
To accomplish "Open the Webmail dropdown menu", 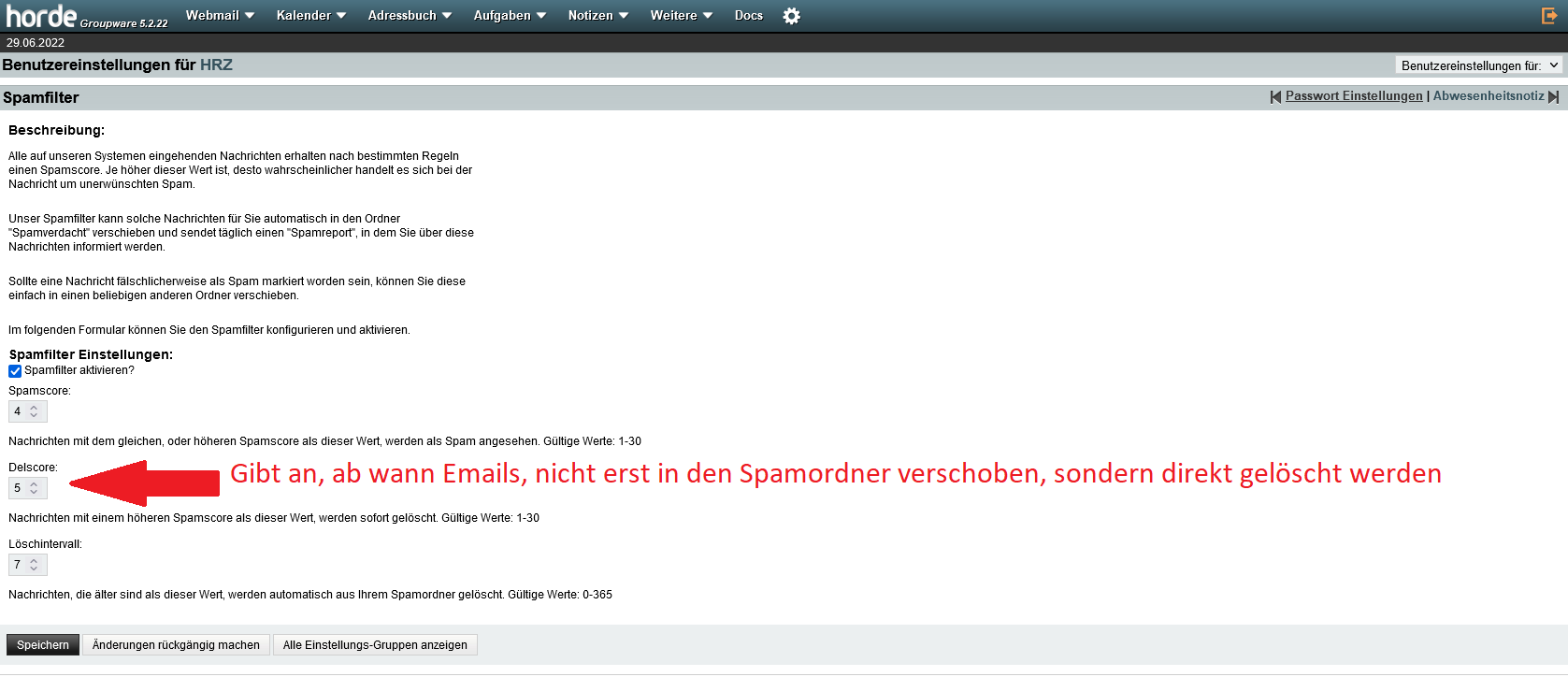I will pos(220,16).
